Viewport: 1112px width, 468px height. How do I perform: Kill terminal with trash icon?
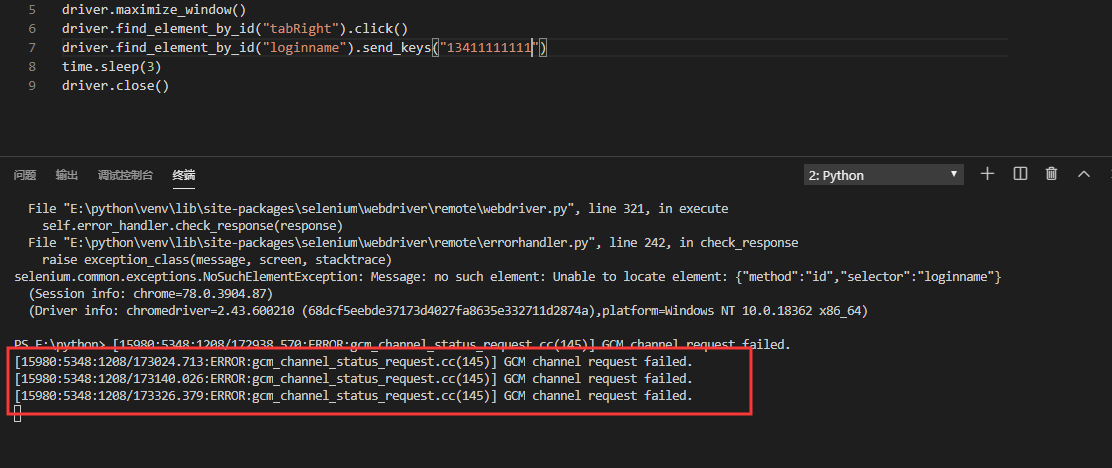click(x=1052, y=174)
